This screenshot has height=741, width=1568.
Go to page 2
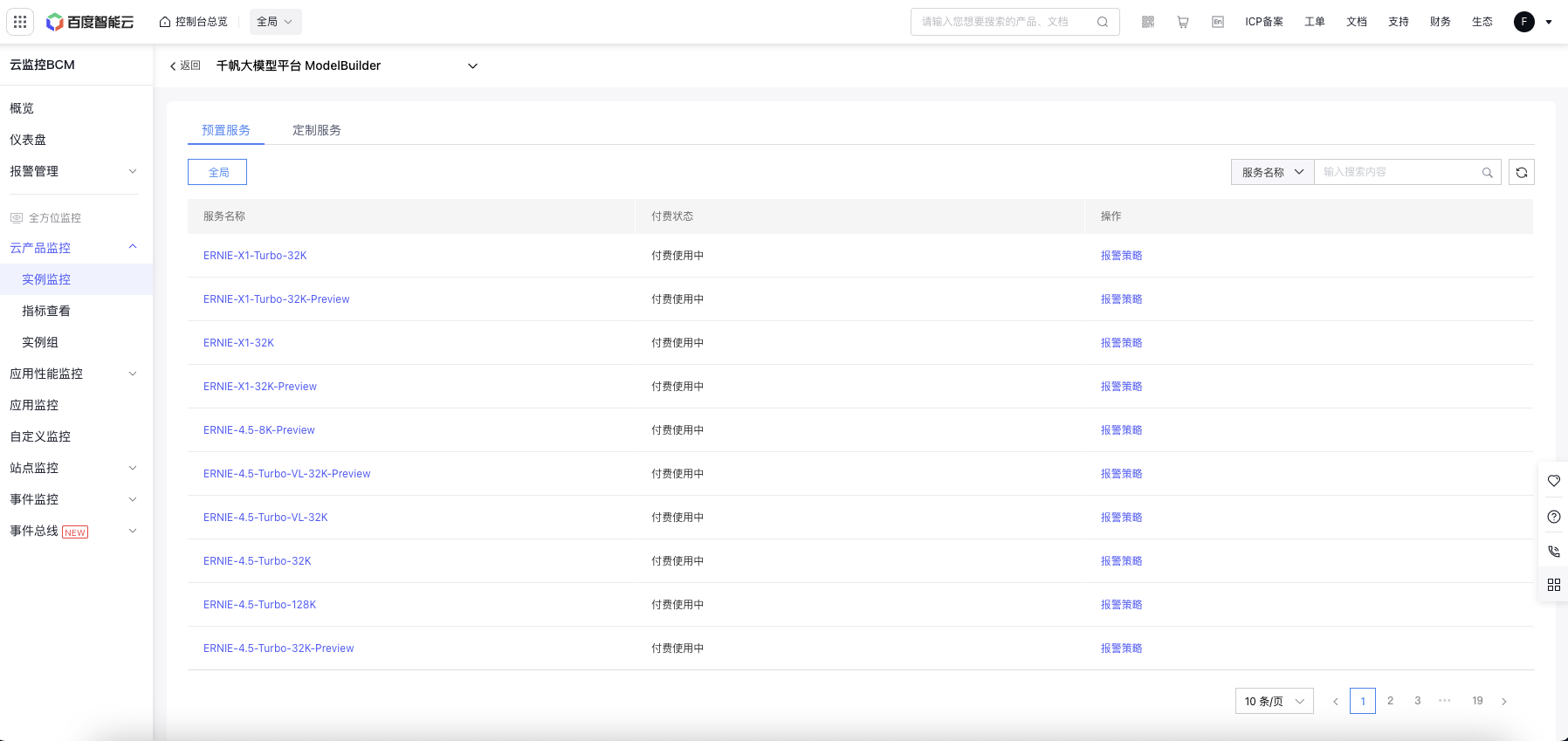coord(1391,701)
